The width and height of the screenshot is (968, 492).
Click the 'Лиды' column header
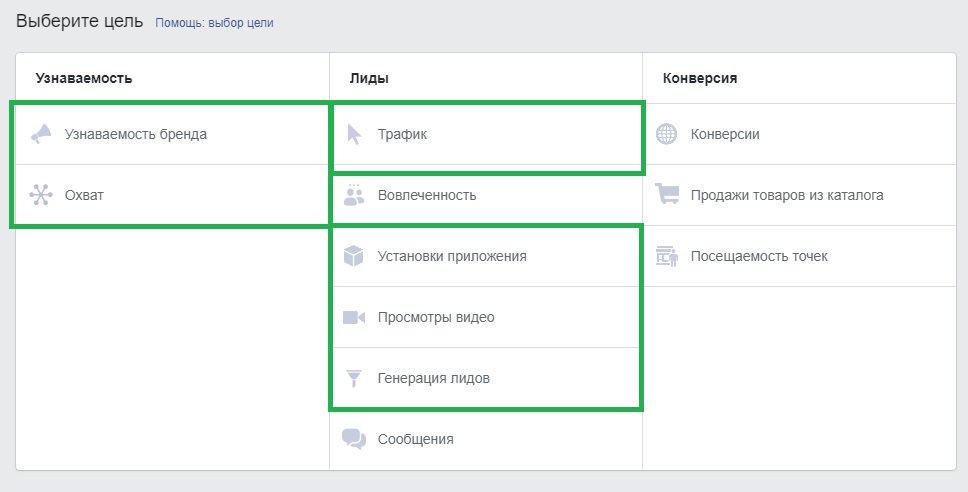(369, 77)
